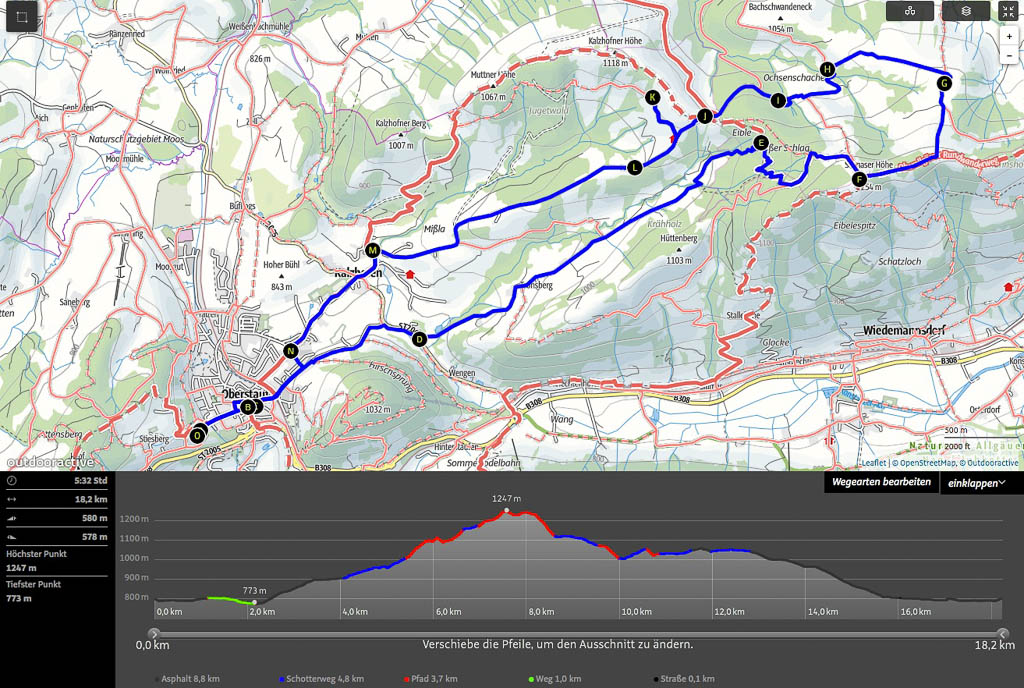Select waypoint marker H on the route
1024x688 pixels.
tap(827, 69)
